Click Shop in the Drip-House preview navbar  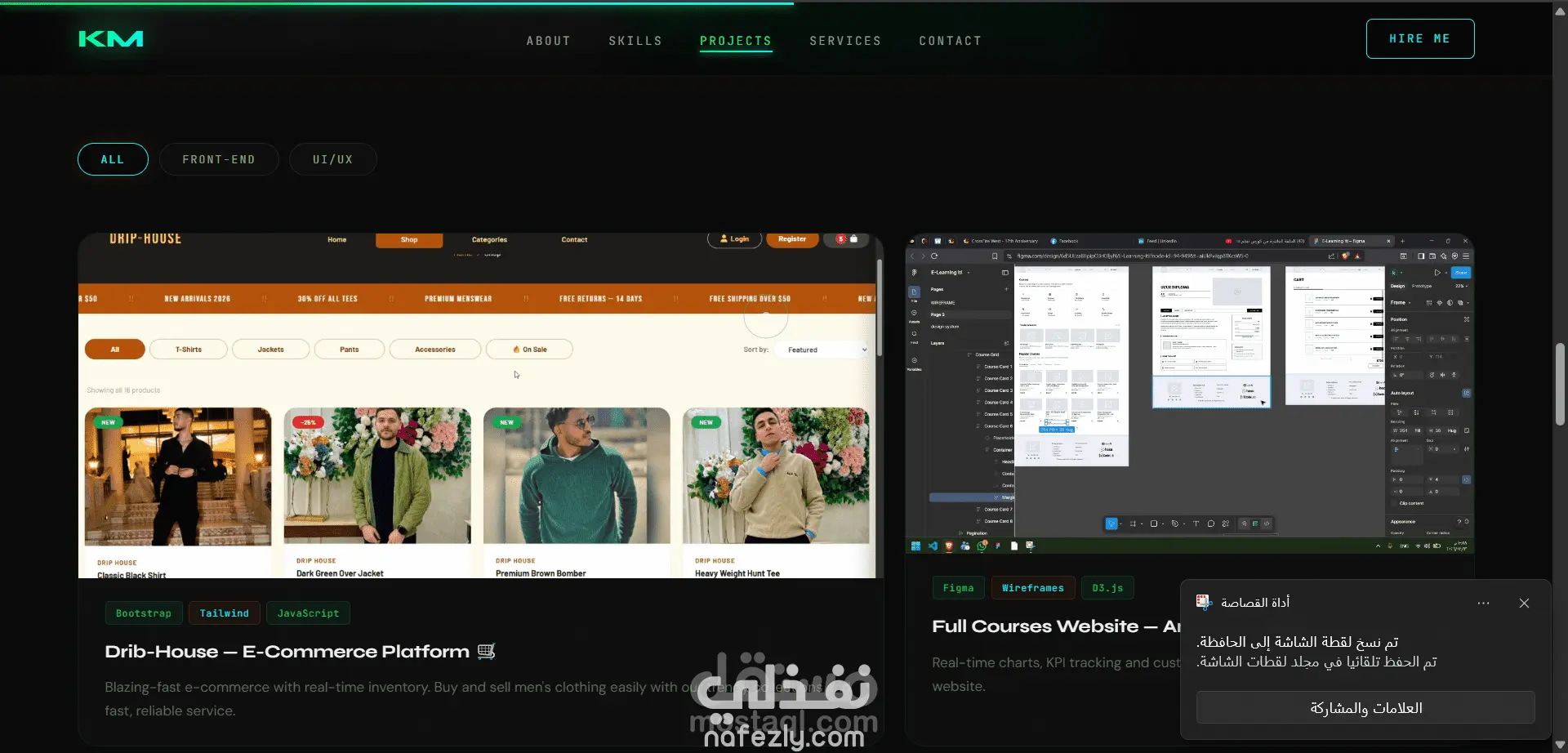point(409,240)
